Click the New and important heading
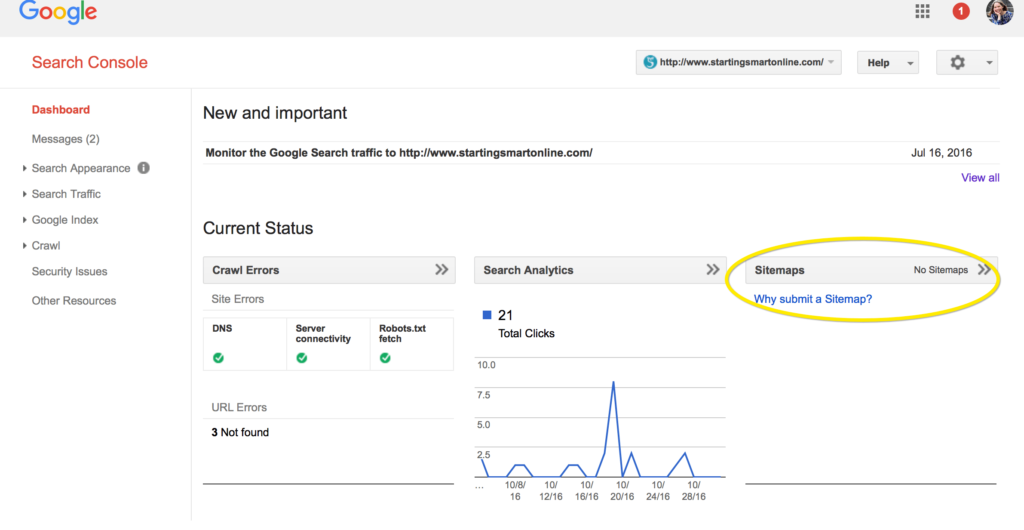The width and height of the screenshot is (1024, 530). coord(275,113)
